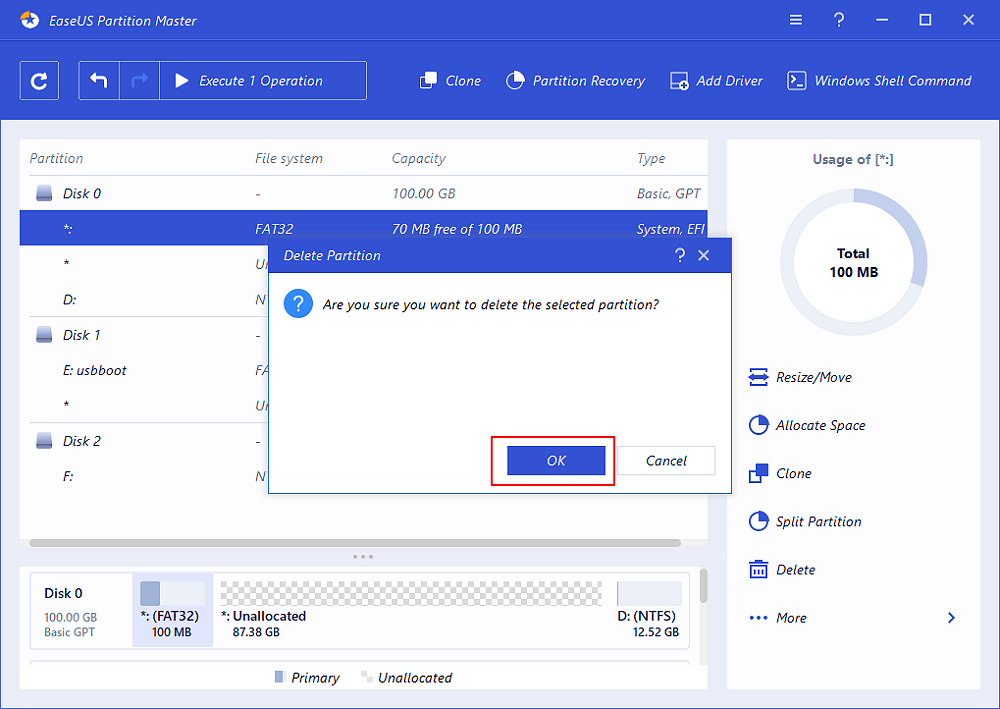Select the Disk 1 row

(82, 335)
